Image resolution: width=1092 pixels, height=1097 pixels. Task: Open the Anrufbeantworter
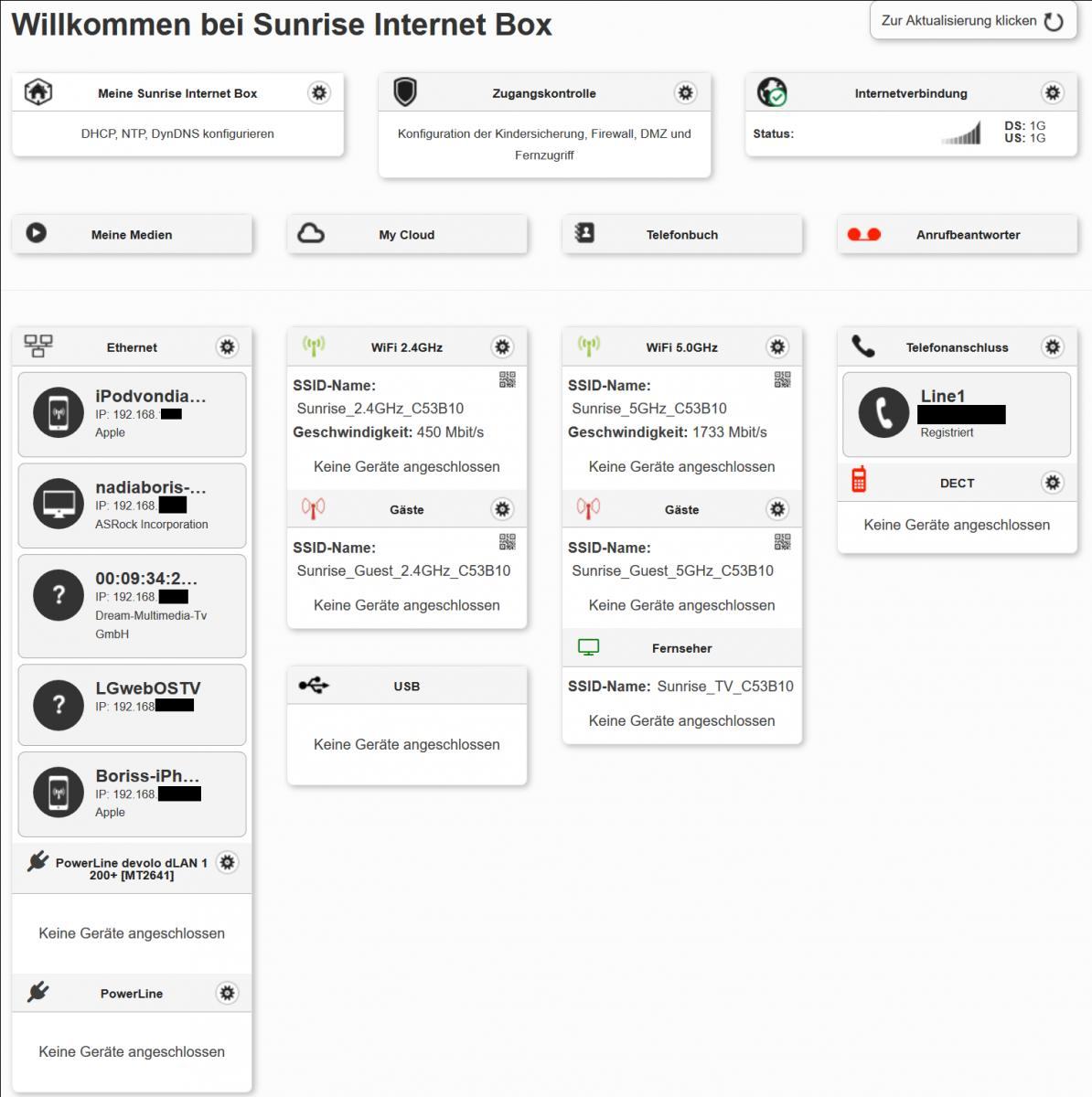[958, 234]
